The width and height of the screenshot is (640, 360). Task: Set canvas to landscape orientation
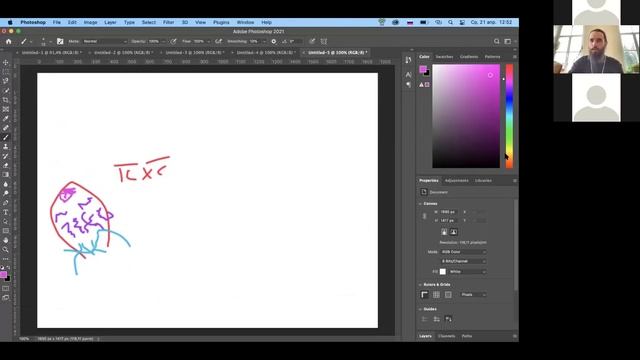[x=453, y=232]
